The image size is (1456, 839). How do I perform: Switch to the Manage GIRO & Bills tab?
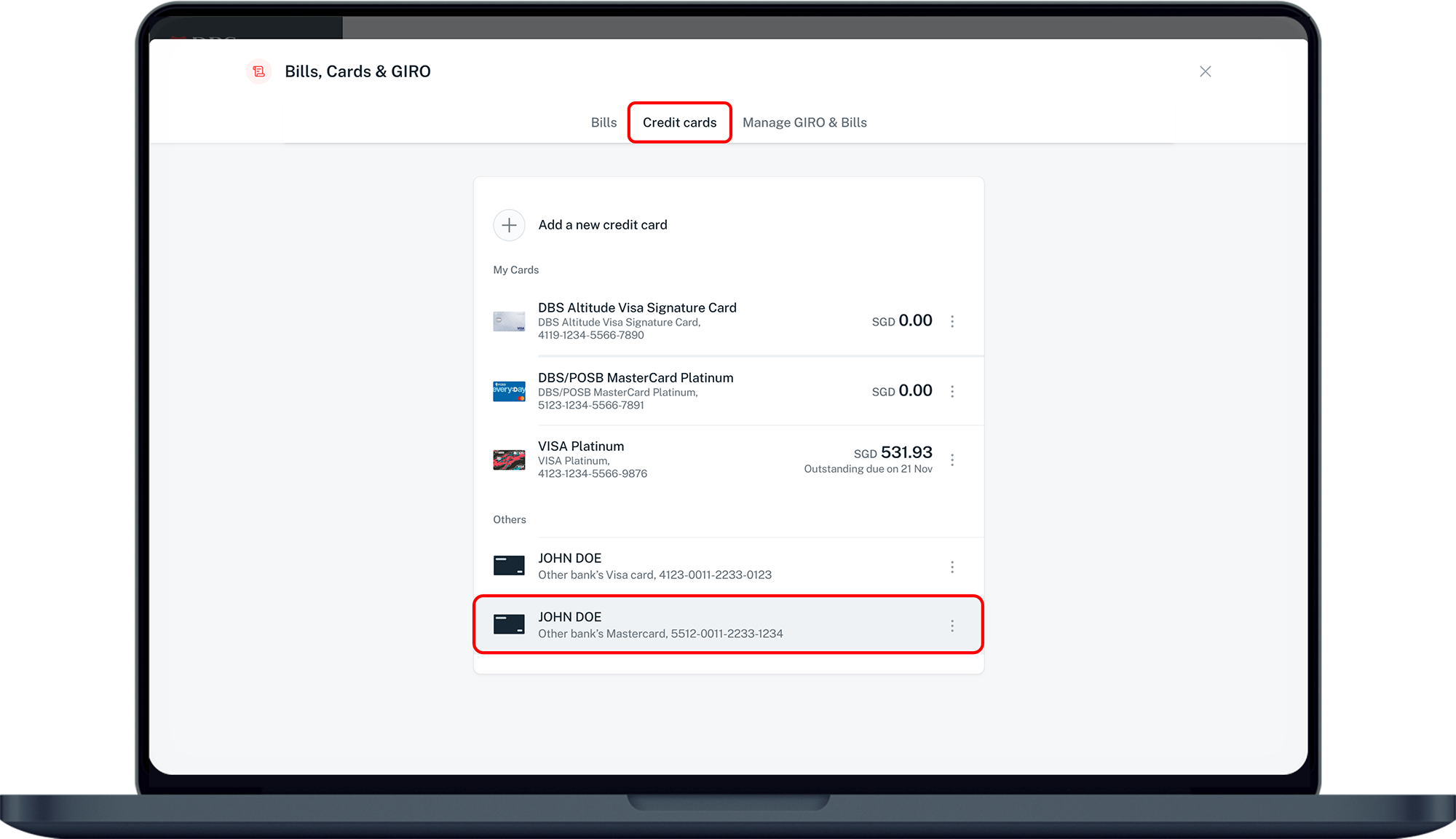[x=804, y=122]
